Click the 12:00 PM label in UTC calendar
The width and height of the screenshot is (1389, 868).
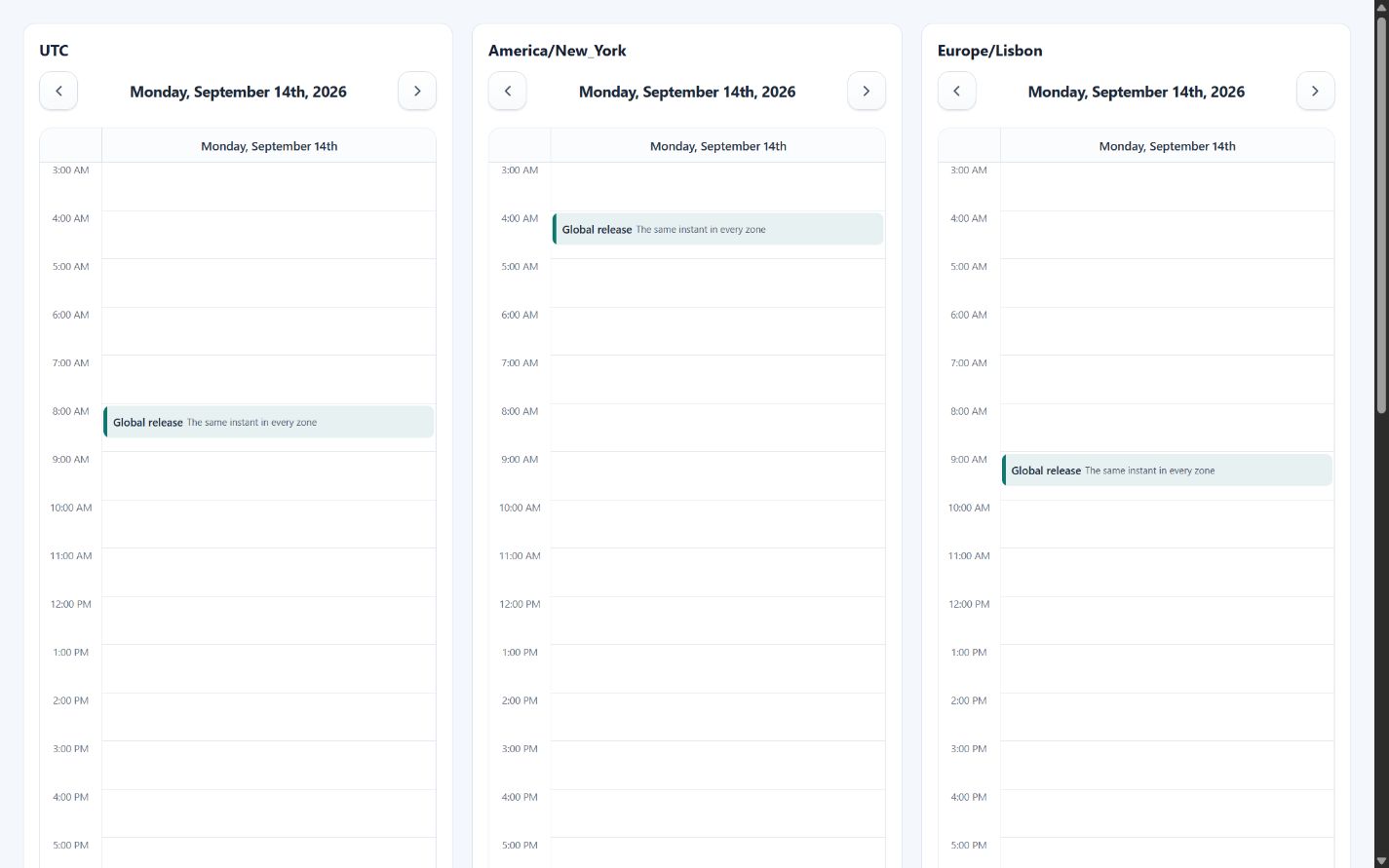click(x=70, y=604)
